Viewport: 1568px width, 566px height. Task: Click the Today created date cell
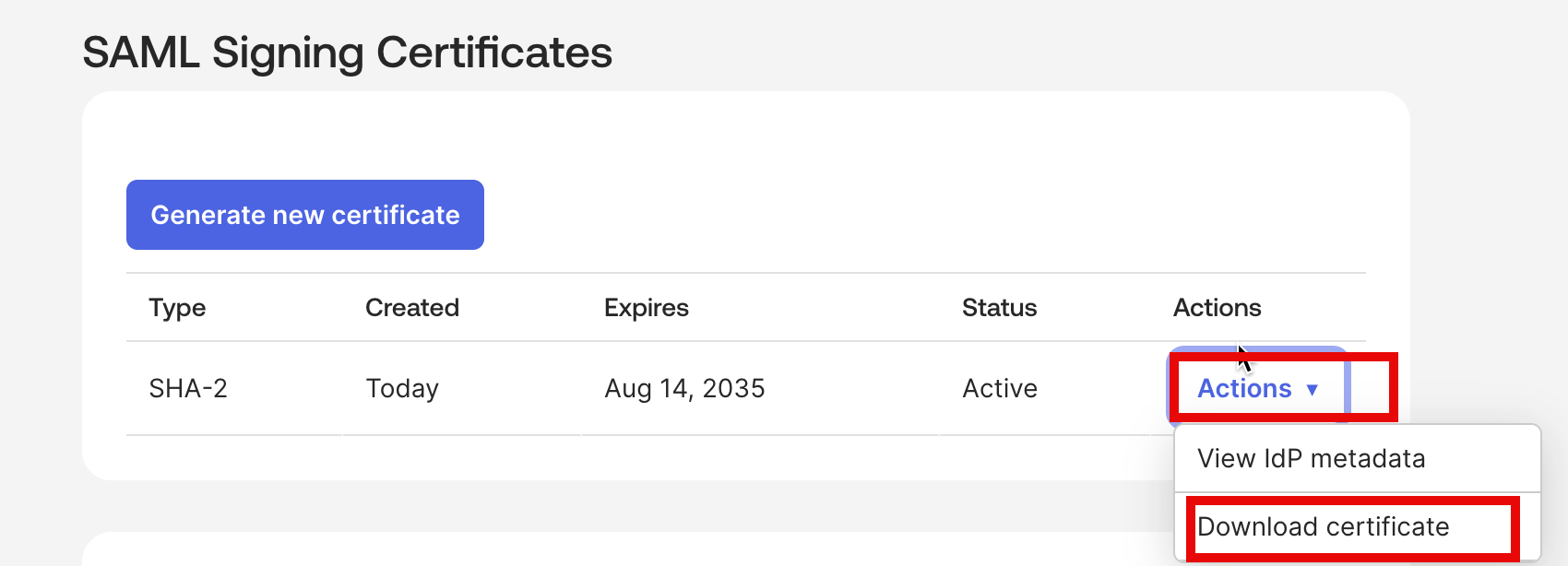click(x=402, y=388)
